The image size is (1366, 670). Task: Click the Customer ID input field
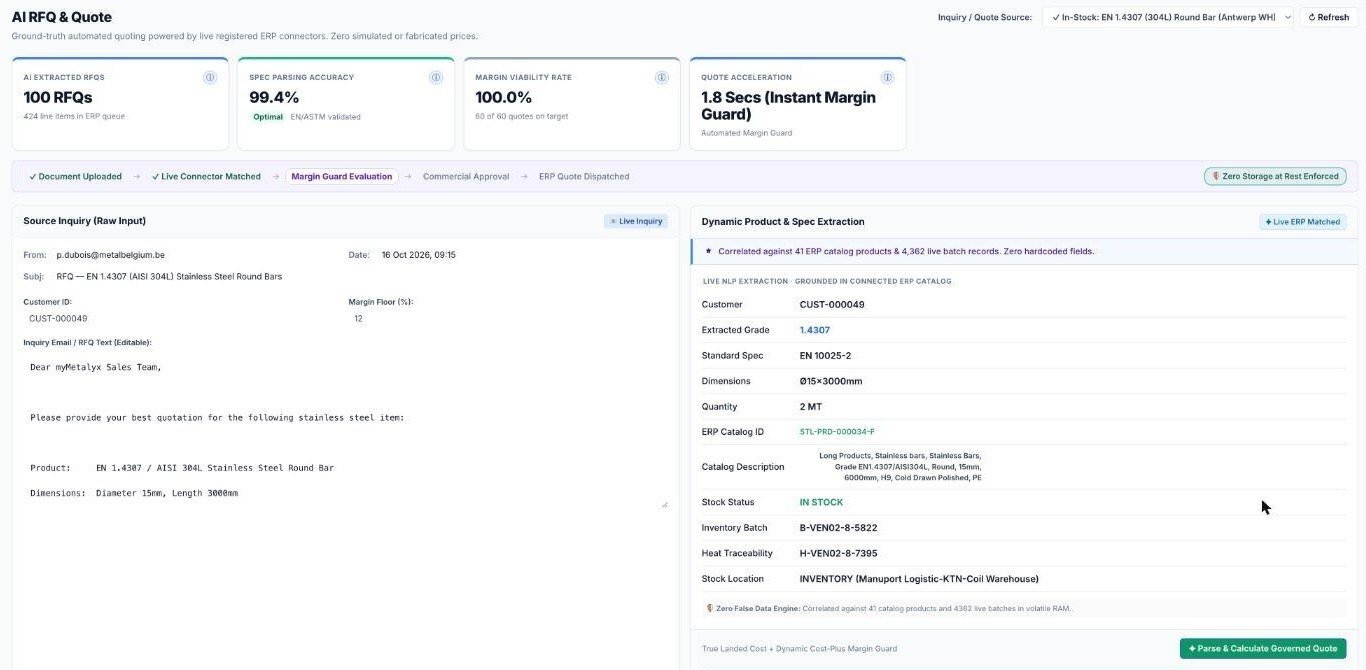pyautogui.click(x=180, y=318)
